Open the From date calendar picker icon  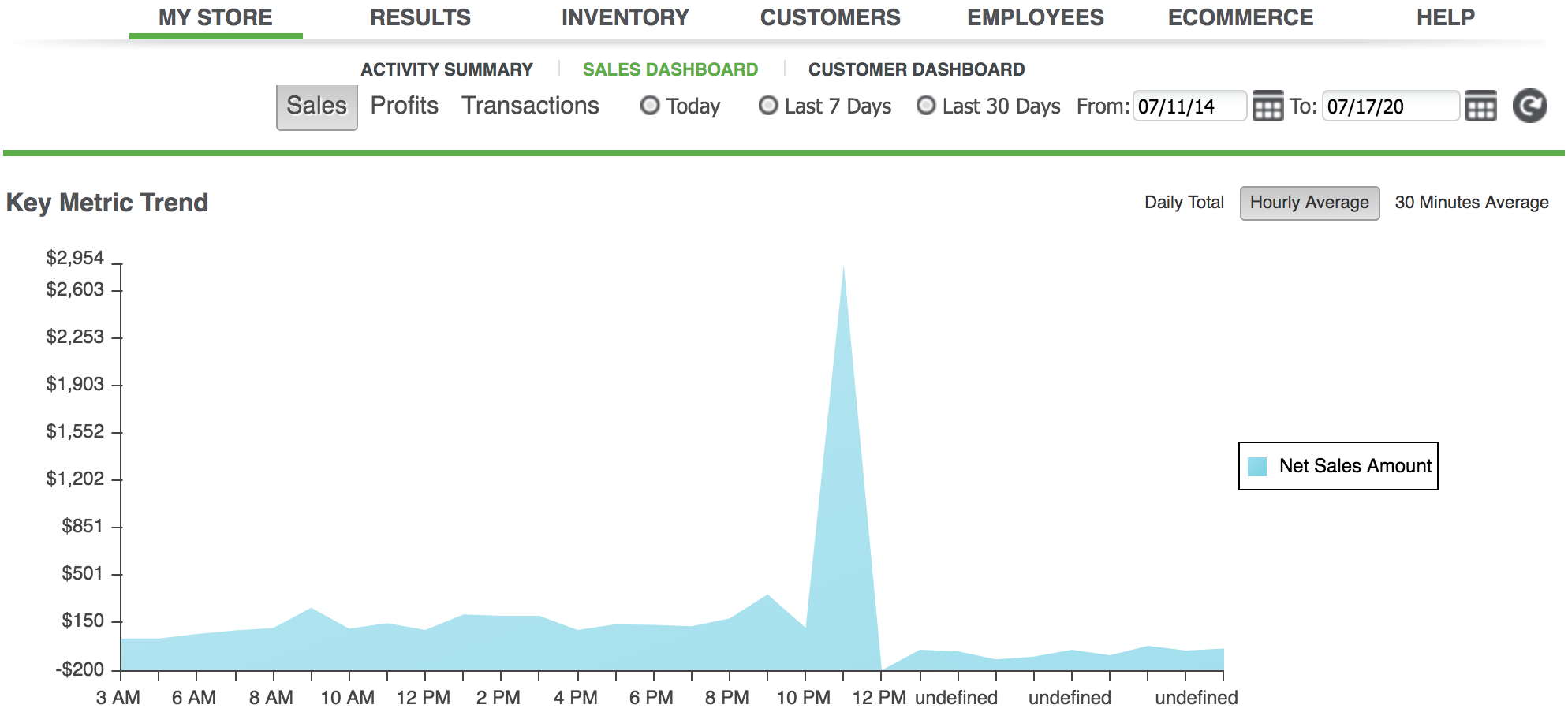coord(1267,106)
